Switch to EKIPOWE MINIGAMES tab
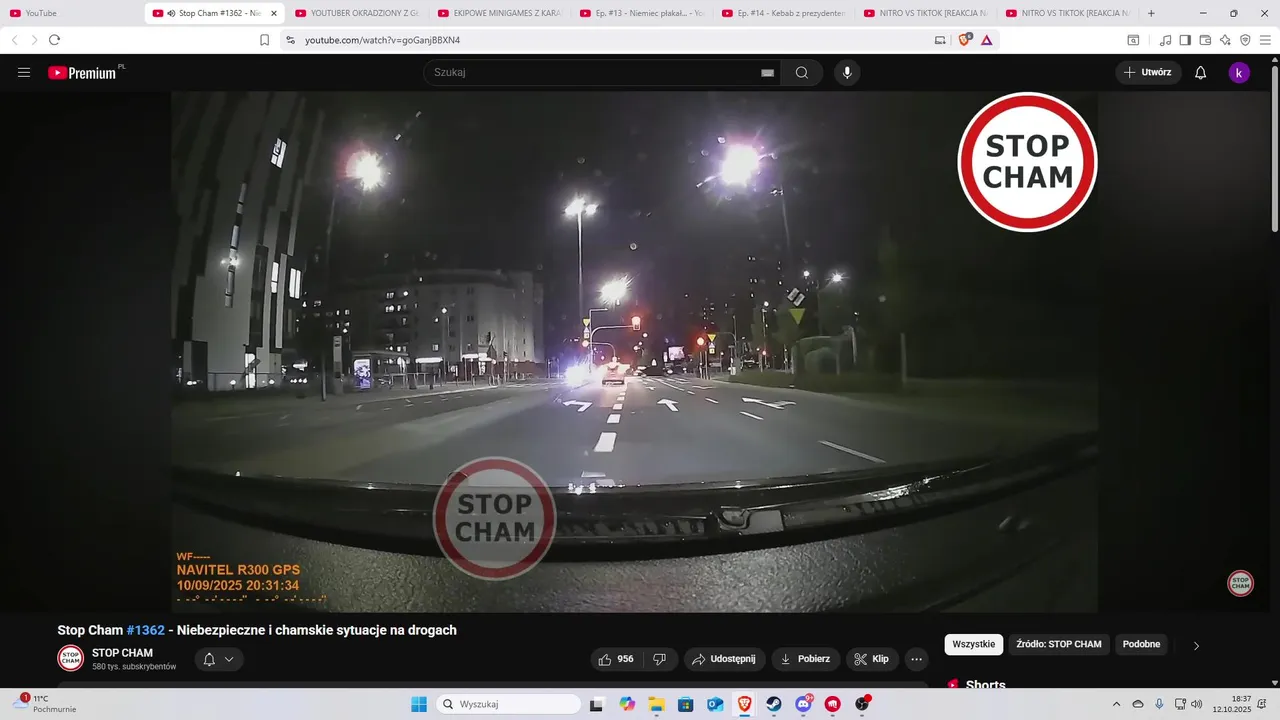 (x=498, y=13)
